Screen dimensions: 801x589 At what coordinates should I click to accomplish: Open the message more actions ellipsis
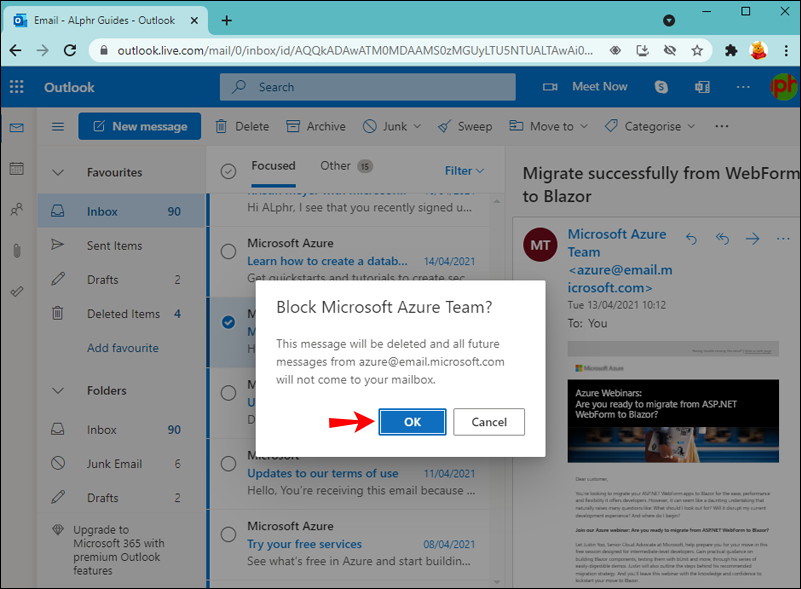point(783,239)
